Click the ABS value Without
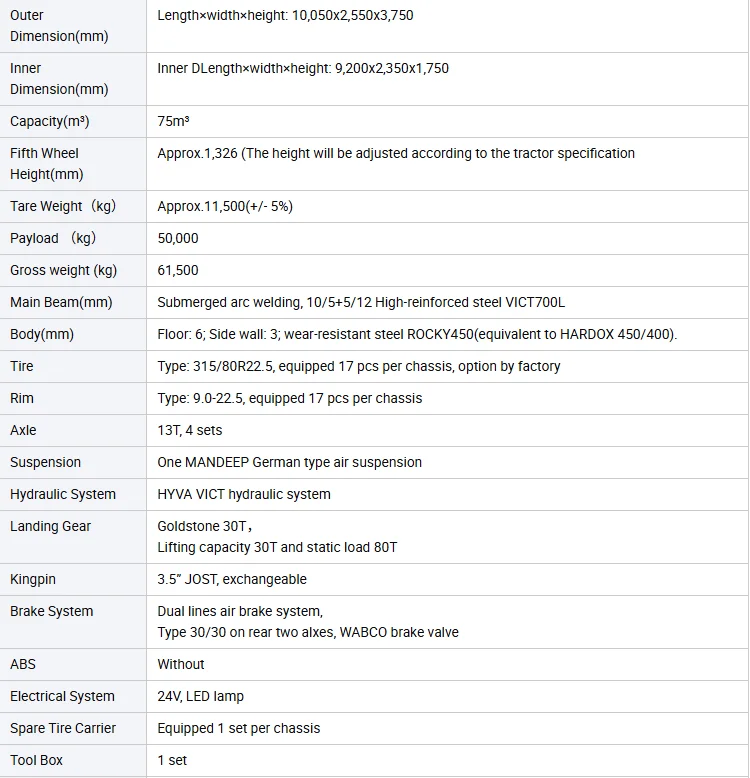750x778 pixels. click(181, 664)
